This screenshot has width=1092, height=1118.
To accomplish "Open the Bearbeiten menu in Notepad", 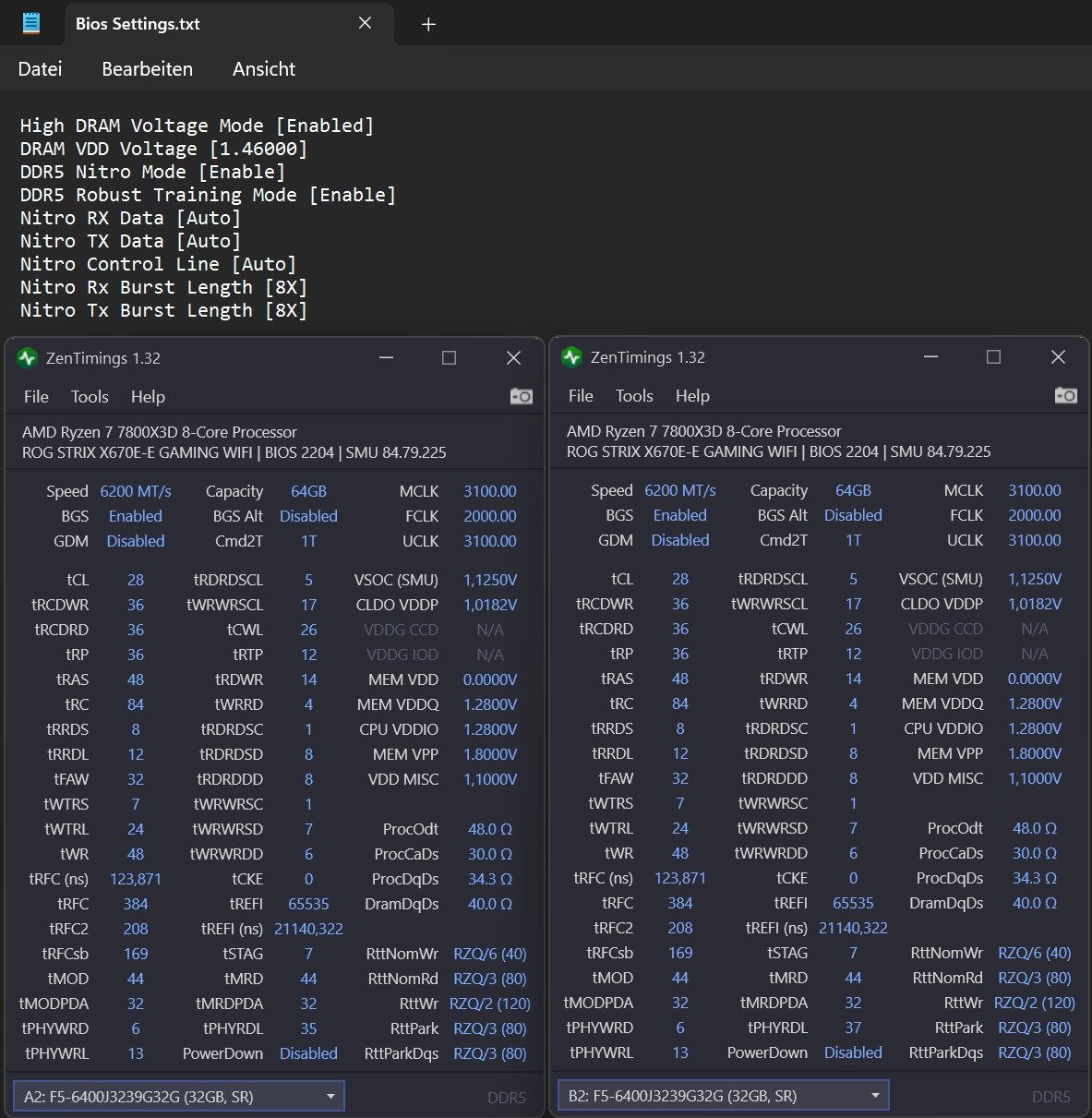I will point(147,69).
